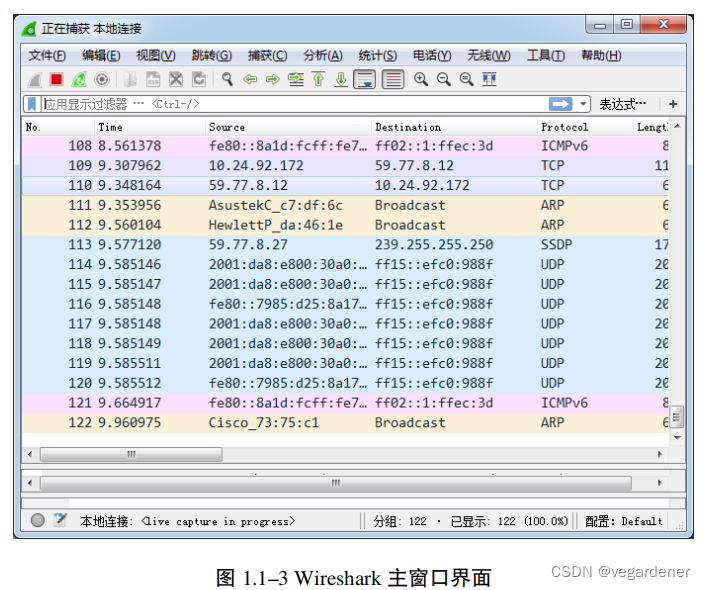
Task: Open the 统计(S) menu
Action: (378, 55)
